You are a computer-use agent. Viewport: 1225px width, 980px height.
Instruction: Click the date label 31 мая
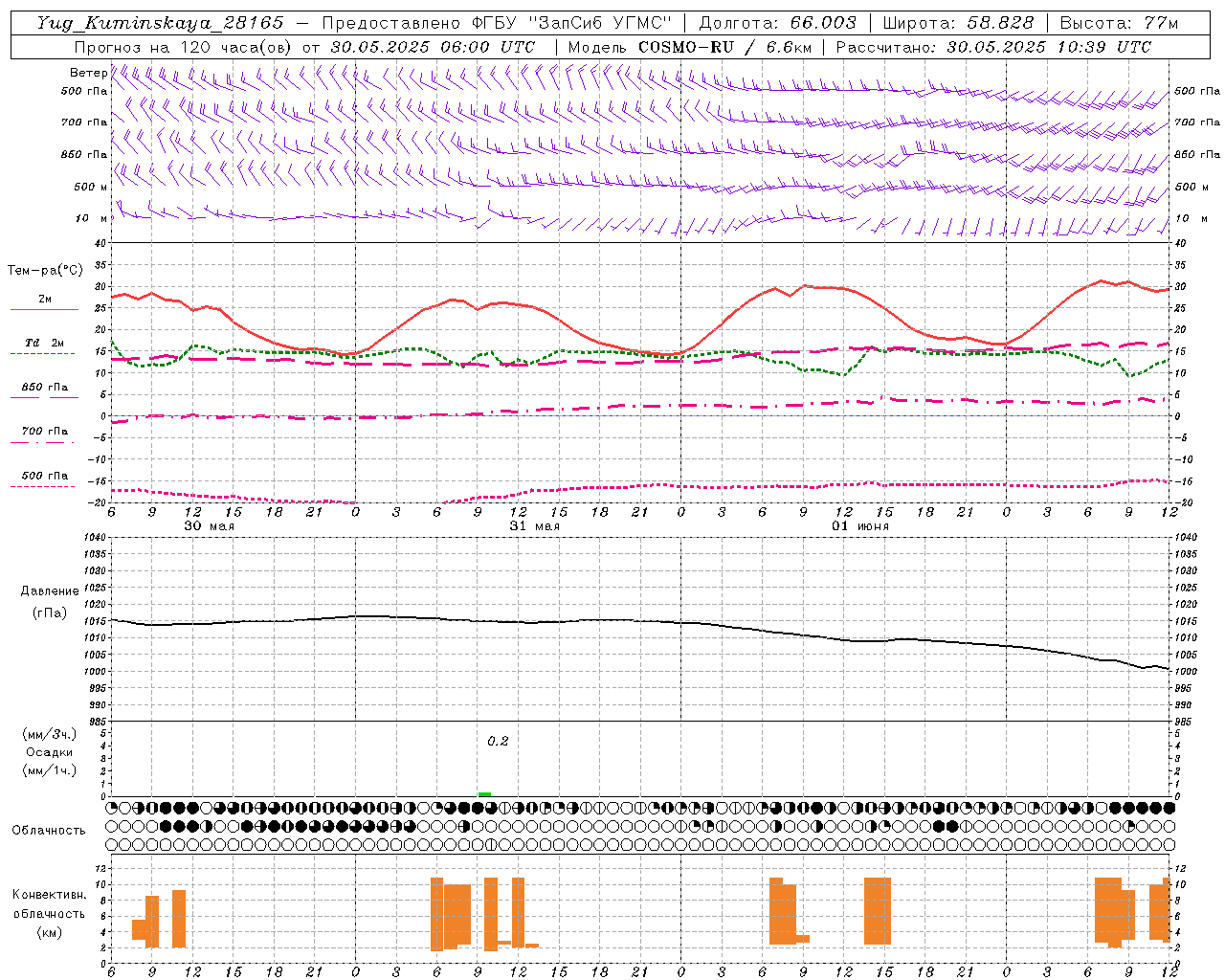pos(534,525)
